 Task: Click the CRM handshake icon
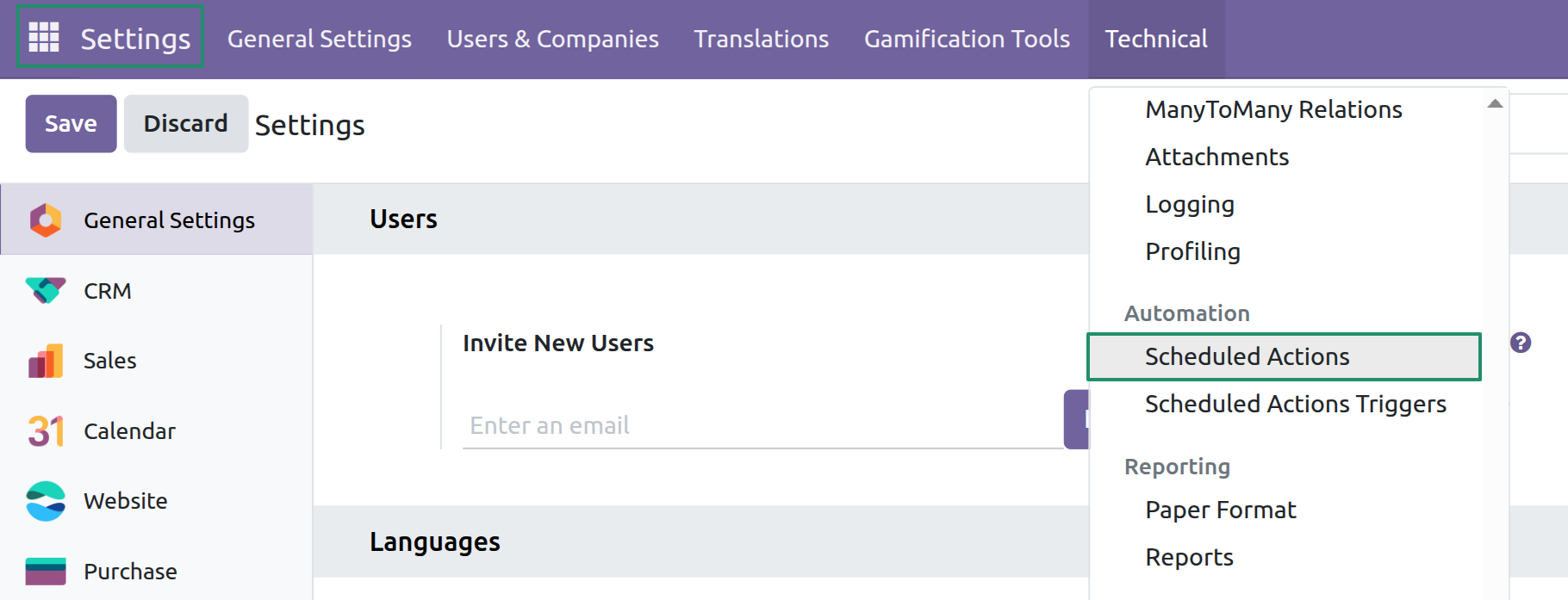click(46, 291)
